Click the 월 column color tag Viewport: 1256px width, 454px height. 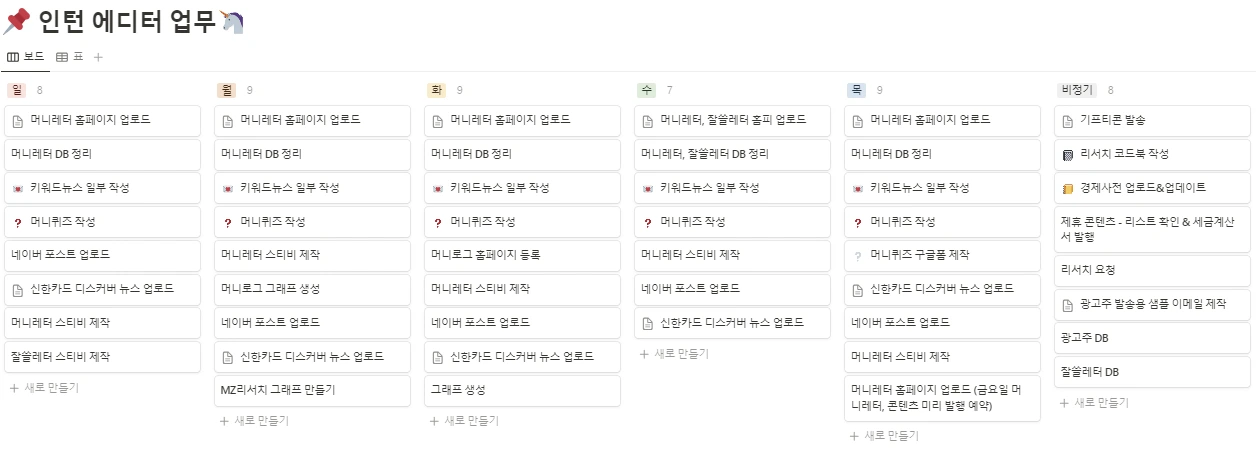(x=227, y=90)
